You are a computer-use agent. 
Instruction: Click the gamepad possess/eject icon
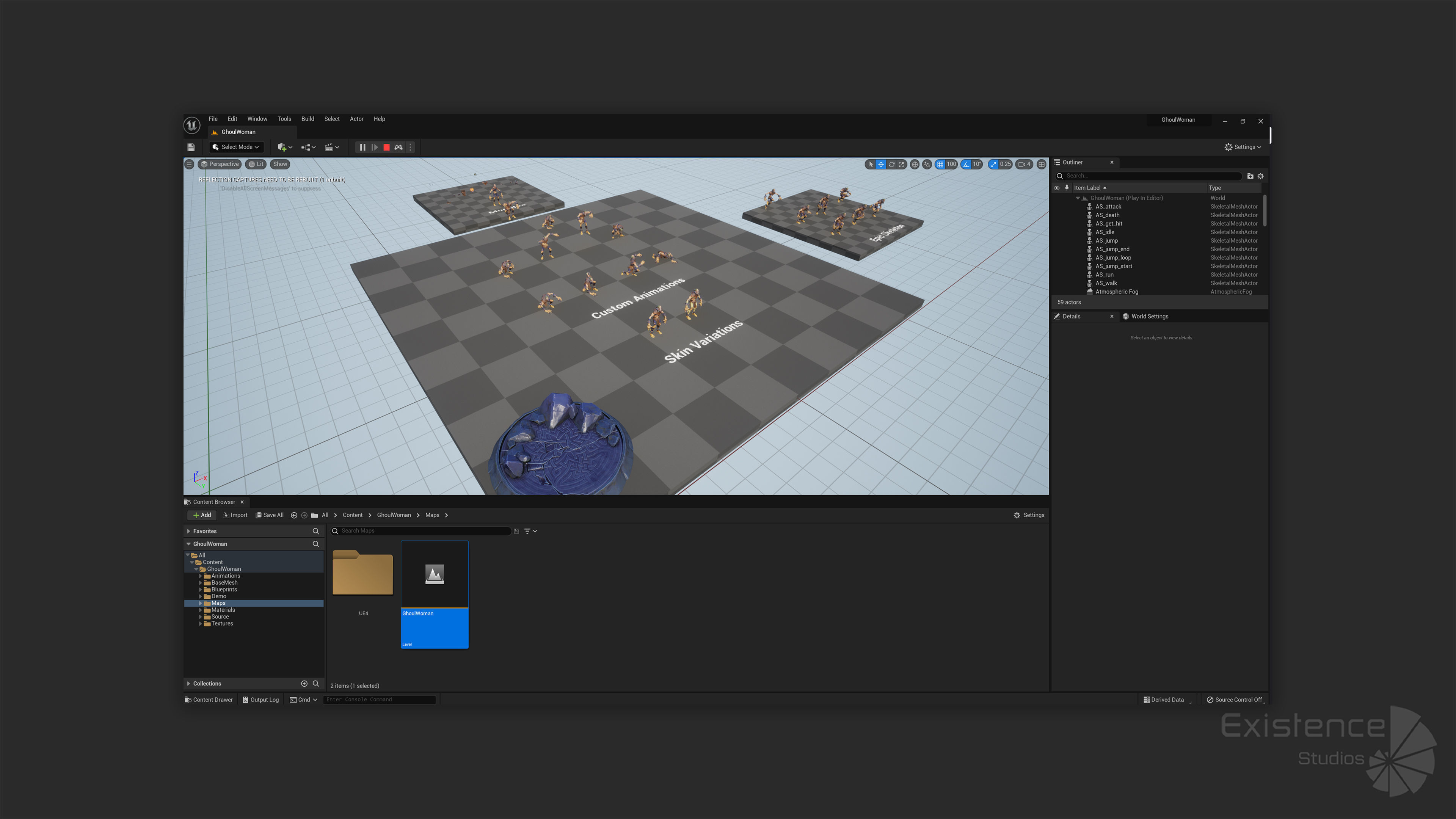(x=399, y=147)
